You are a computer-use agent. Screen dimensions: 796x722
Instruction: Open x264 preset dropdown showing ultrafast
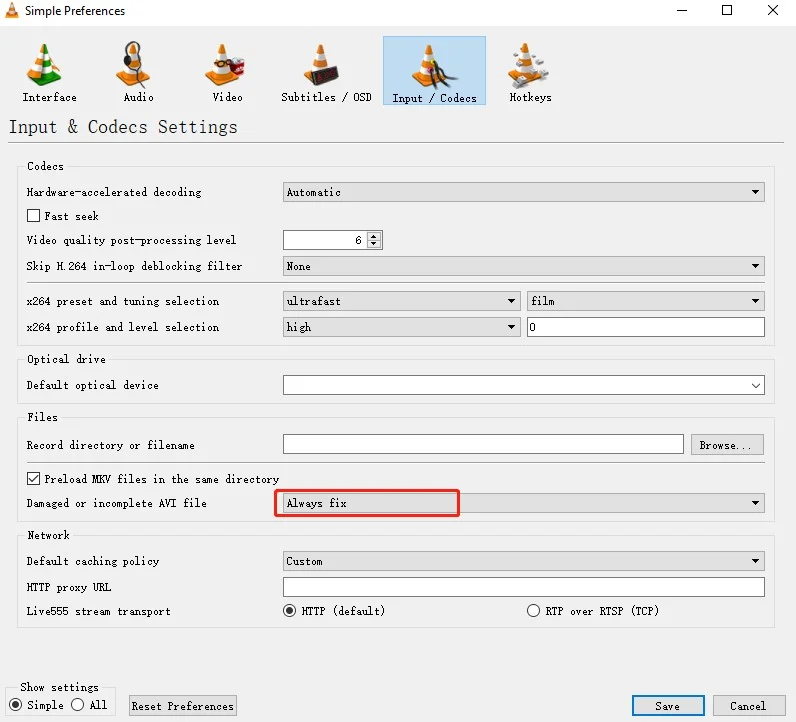(402, 301)
